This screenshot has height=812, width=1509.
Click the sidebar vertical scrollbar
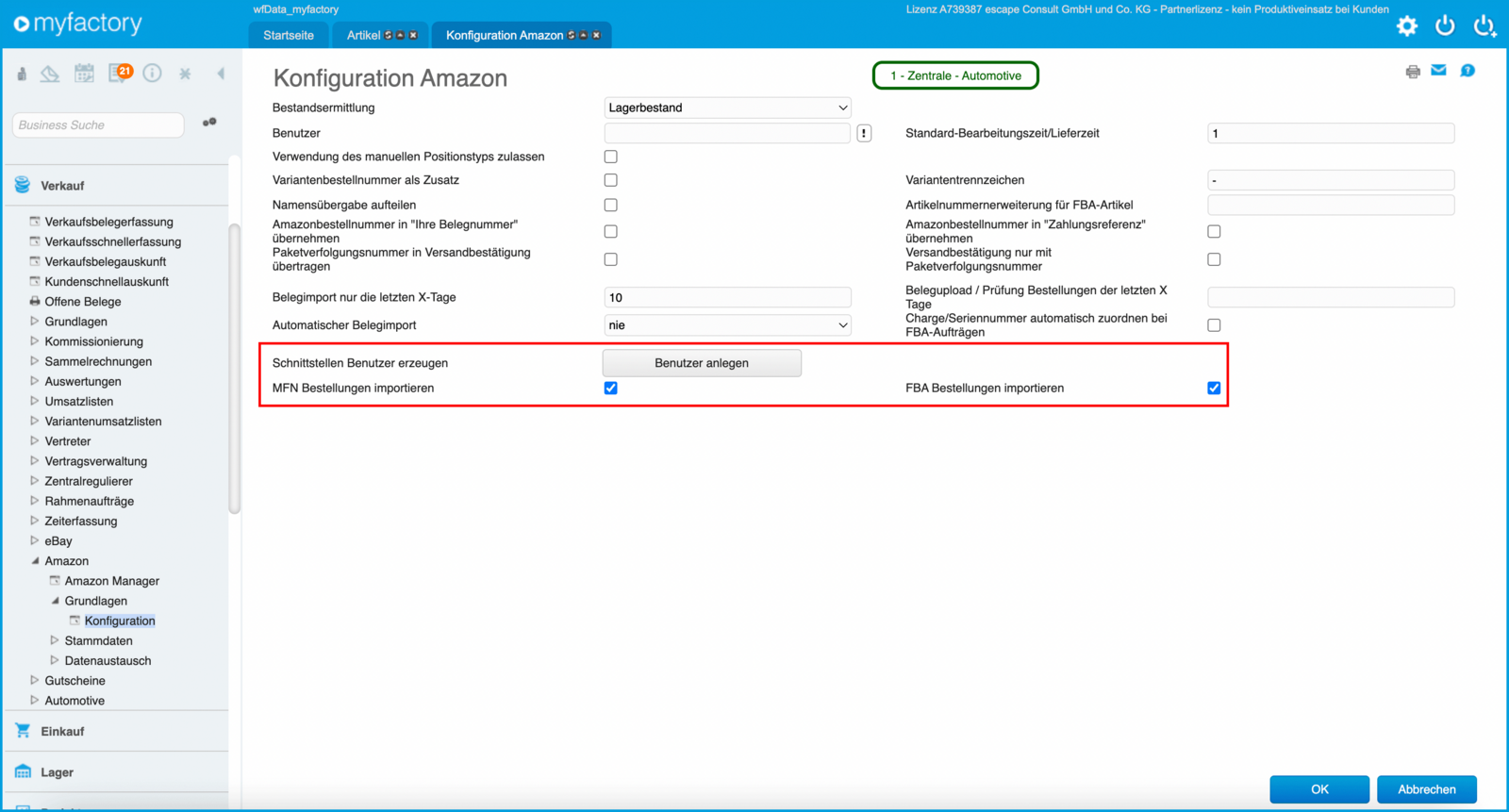234,368
